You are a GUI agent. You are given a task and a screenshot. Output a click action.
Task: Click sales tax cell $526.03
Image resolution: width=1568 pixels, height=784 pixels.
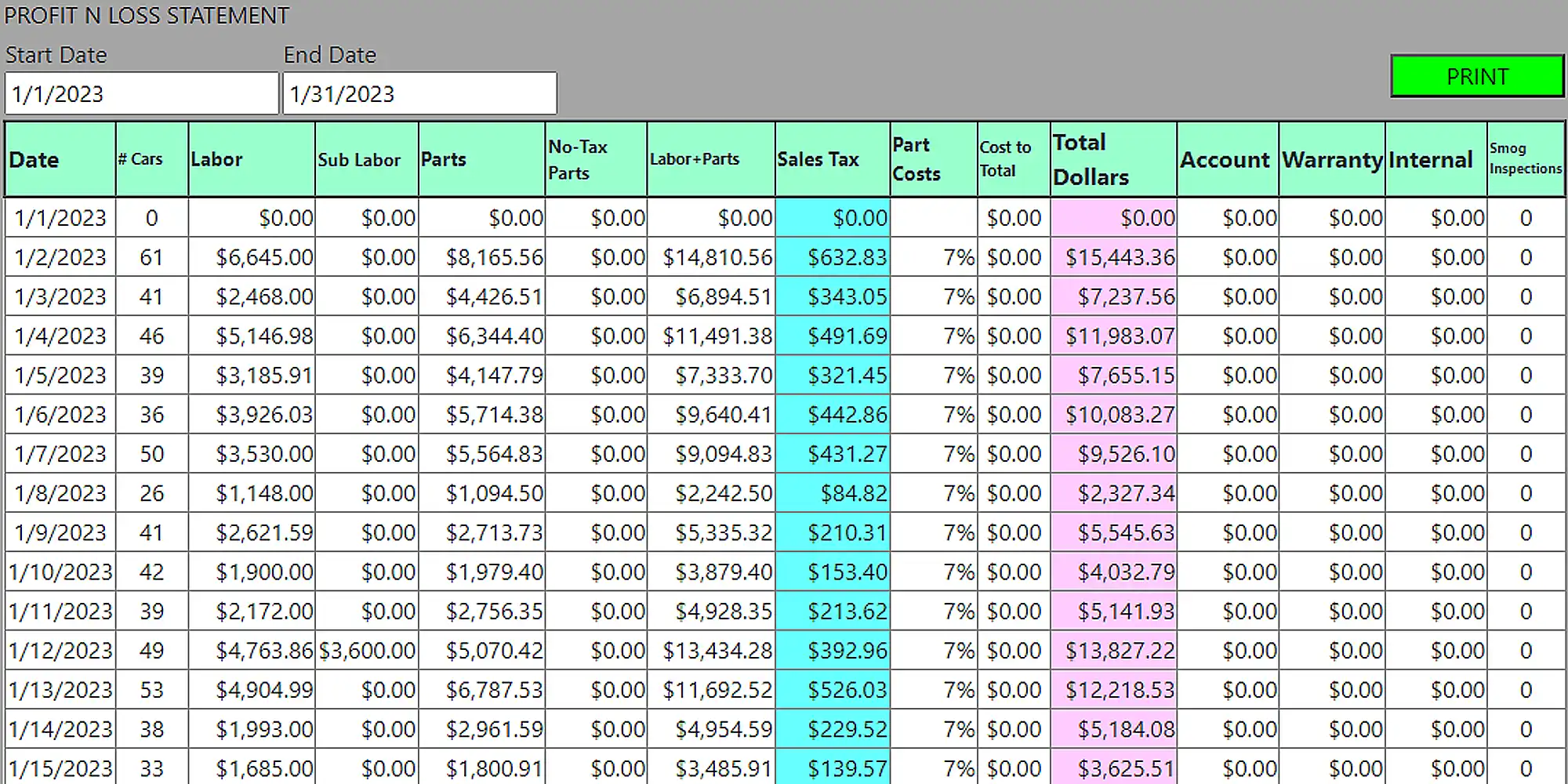point(833,689)
